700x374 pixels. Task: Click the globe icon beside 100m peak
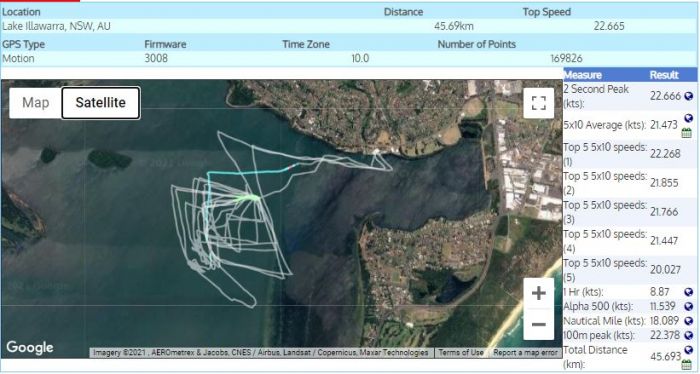pos(688,335)
